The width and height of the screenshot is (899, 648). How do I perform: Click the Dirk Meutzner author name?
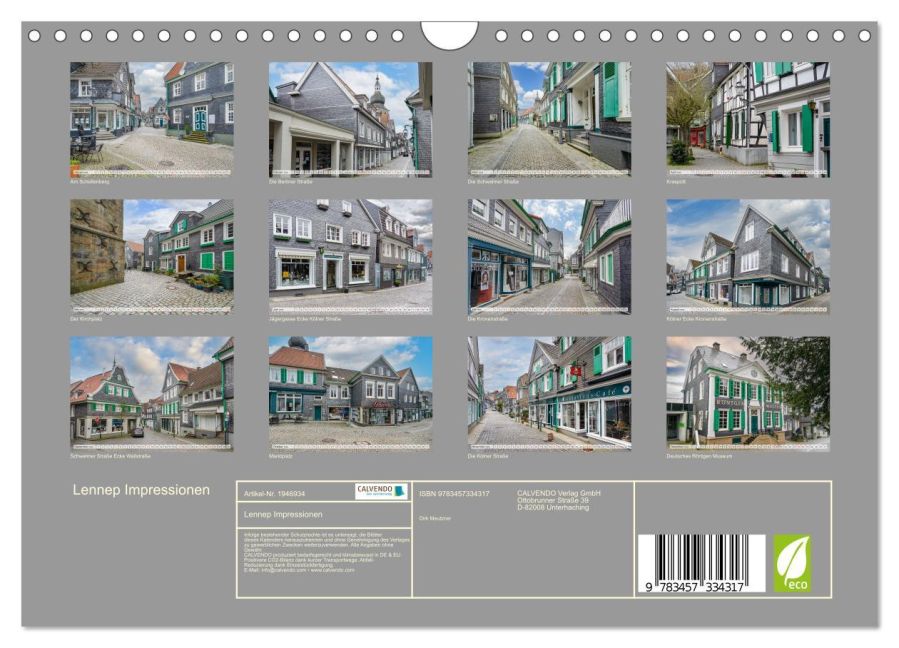point(435,518)
